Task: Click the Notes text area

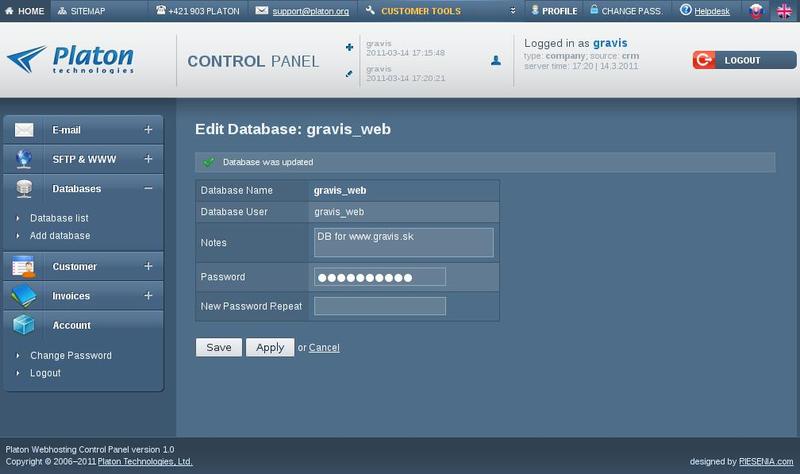Action: 404,242
